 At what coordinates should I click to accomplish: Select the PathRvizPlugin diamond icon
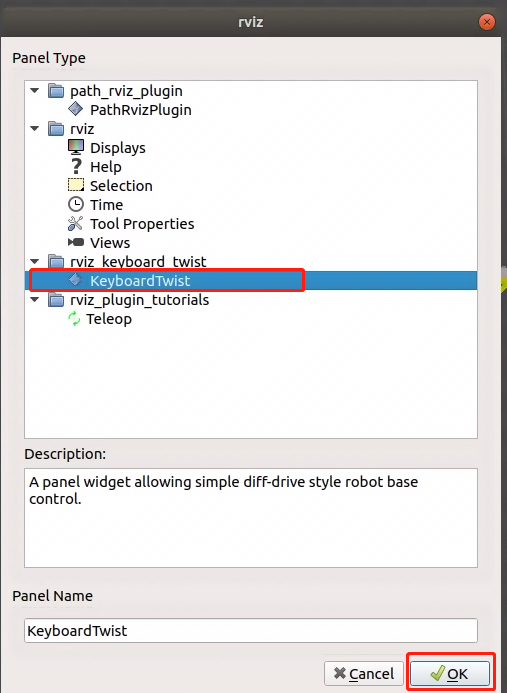click(75, 109)
